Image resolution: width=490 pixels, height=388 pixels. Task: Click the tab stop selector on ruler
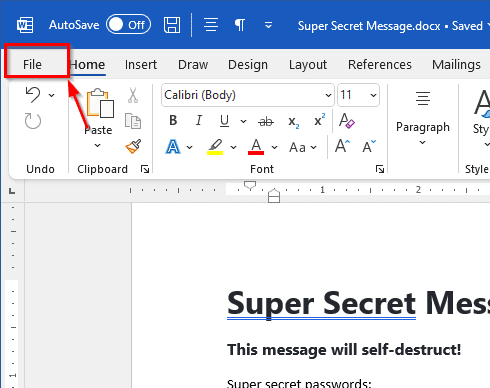(12, 191)
